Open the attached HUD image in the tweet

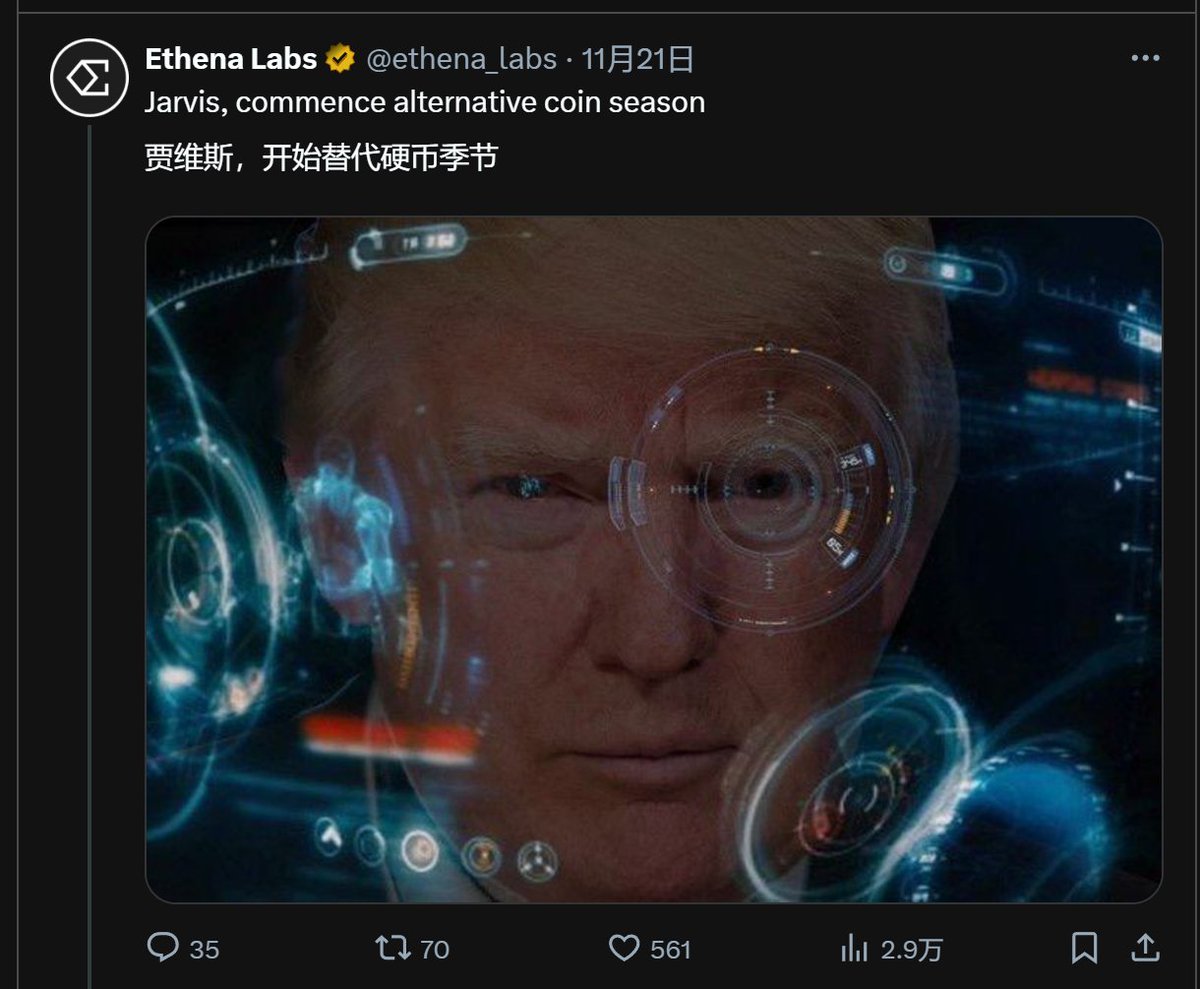[x=654, y=559]
